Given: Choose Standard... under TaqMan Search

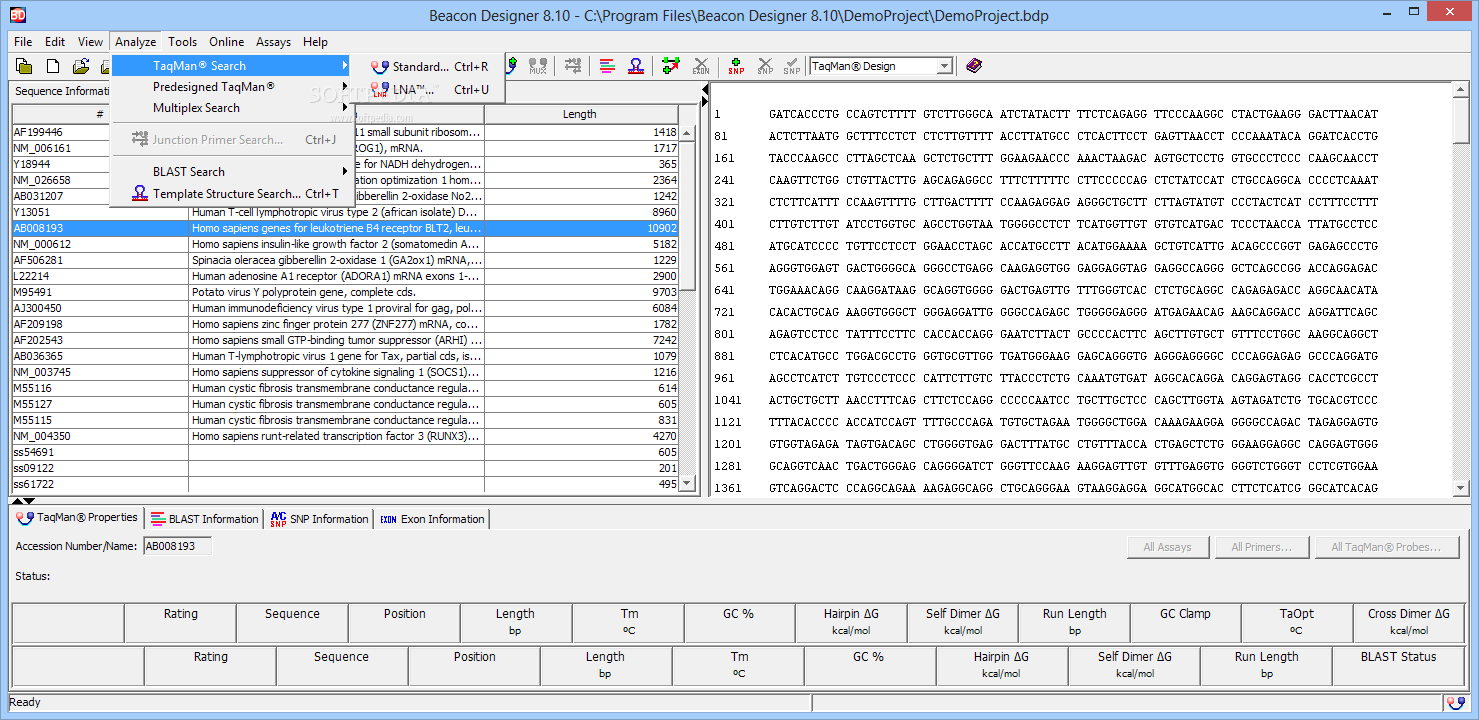Looking at the screenshot, I should click(x=429, y=67).
